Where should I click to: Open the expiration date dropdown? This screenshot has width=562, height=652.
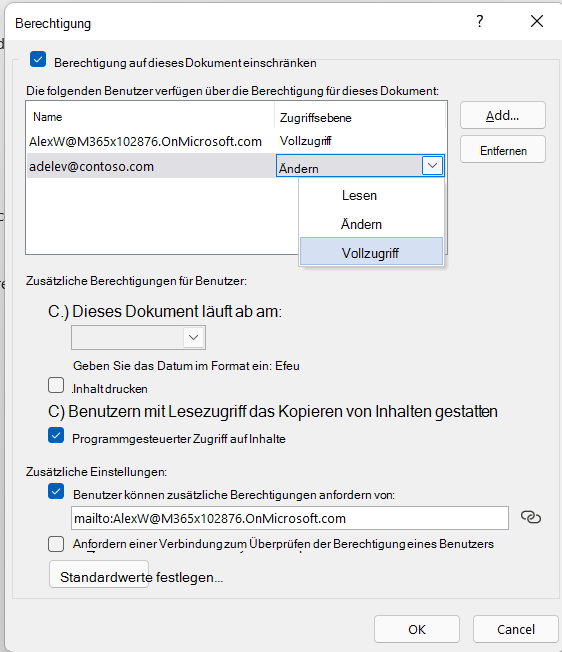193,337
